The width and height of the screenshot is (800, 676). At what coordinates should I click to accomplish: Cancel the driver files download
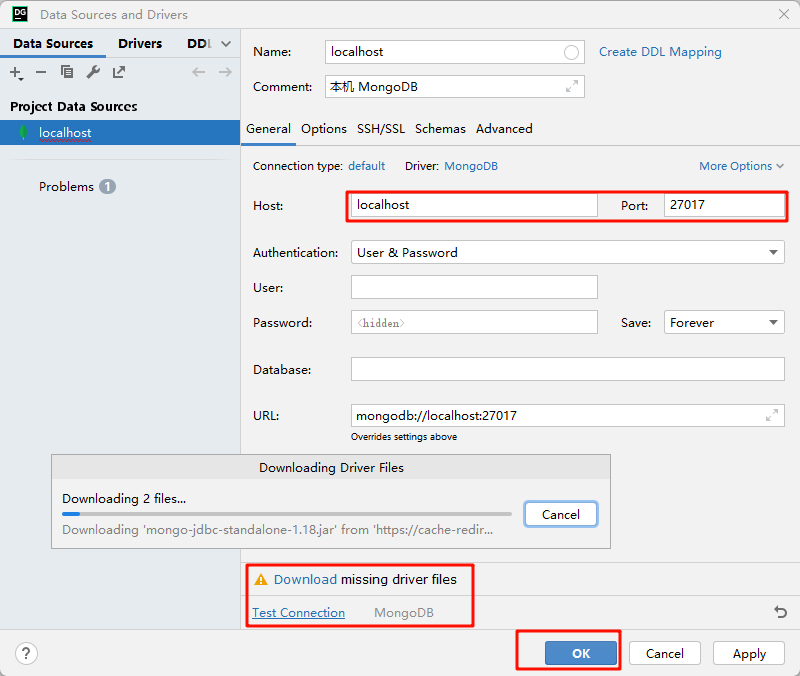[x=560, y=514]
